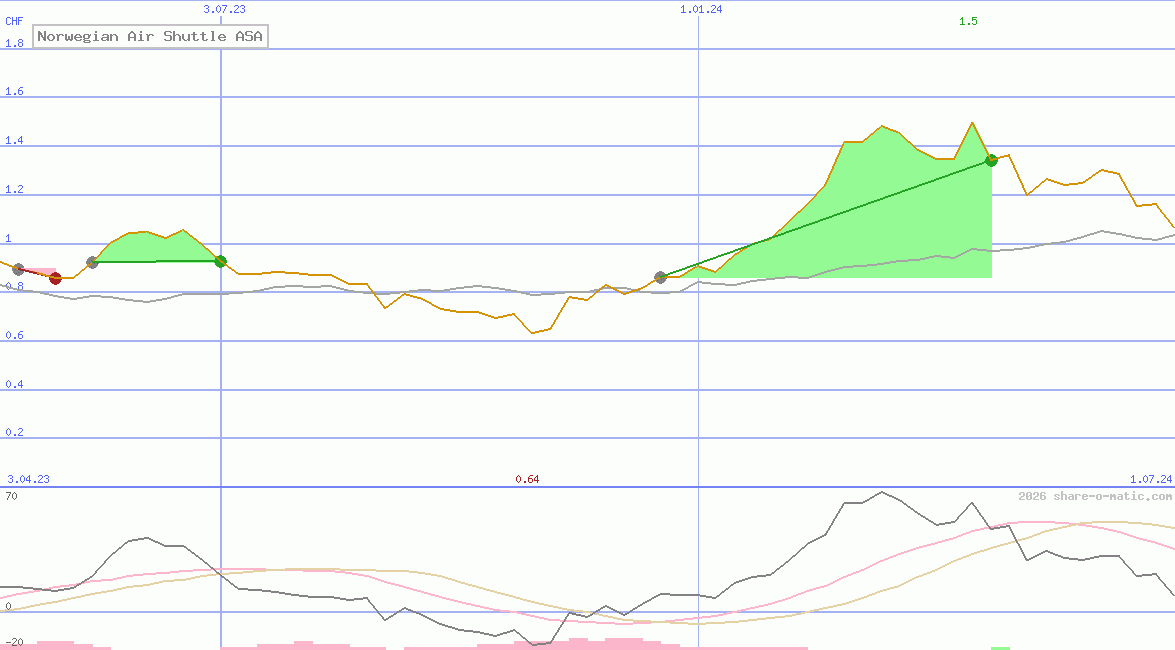The height and width of the screenshot is (650, 1175).
Task: Click the 1.01.24 date label at top
Action: tap(701, 9)
